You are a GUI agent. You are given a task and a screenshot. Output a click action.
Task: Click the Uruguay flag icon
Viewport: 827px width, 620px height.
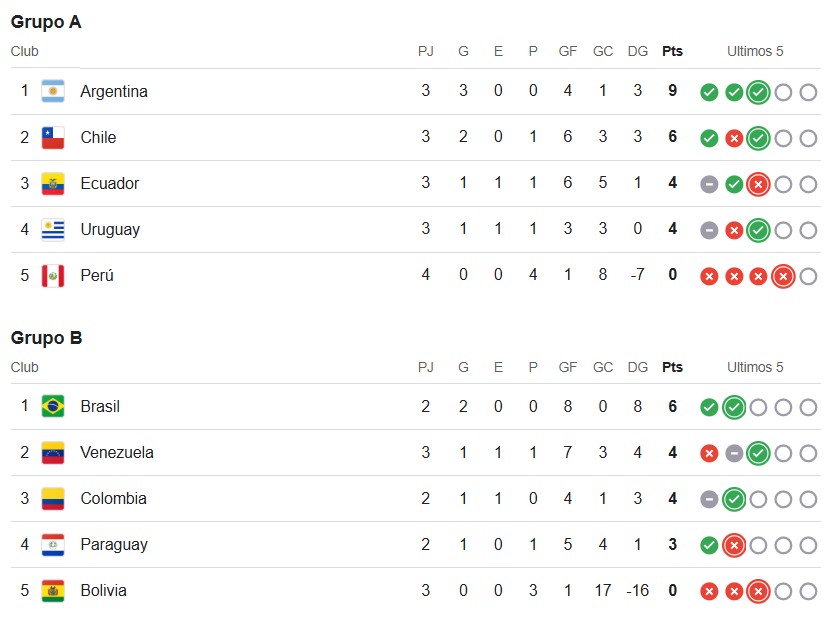[53, 229]
